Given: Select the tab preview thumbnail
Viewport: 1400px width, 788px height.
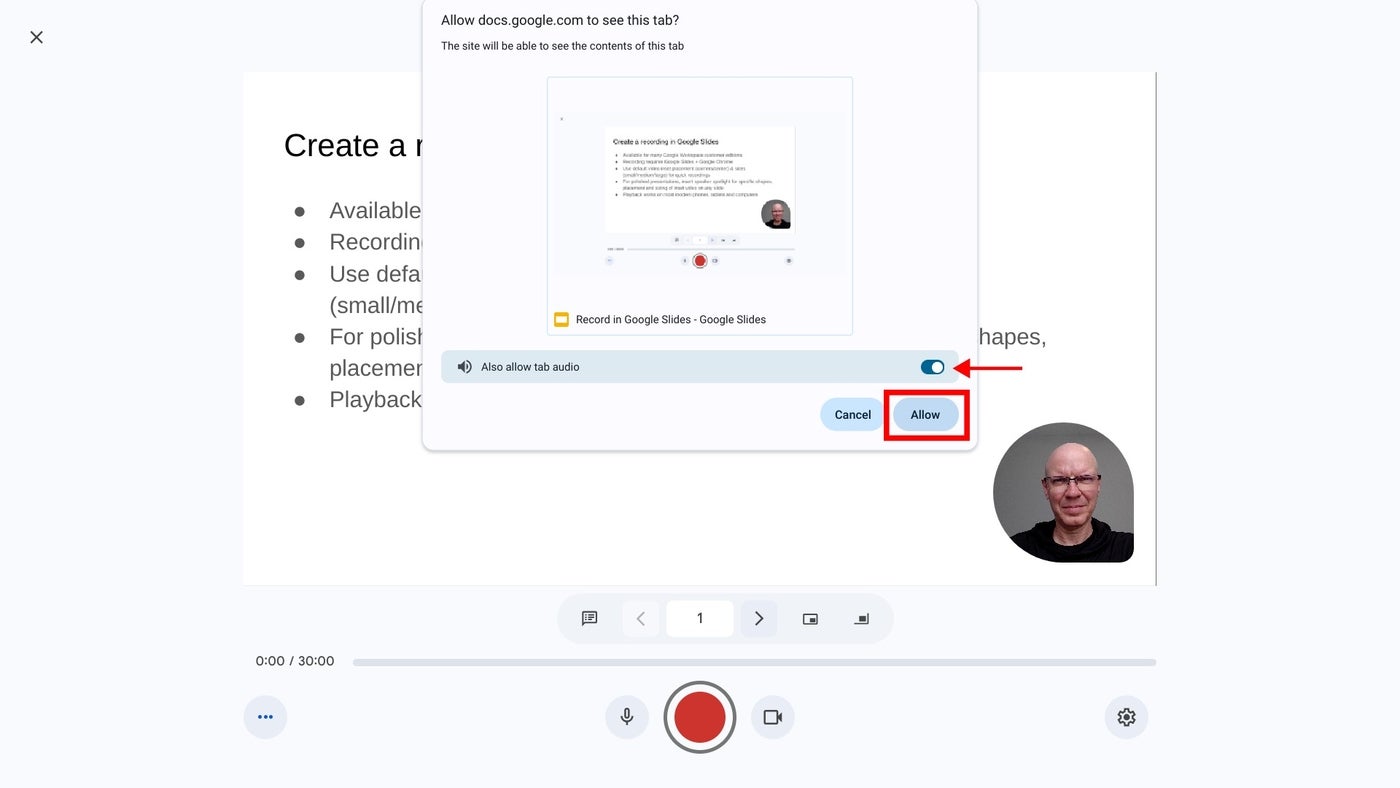Looking at the screenshot, I should click(700, 206).
